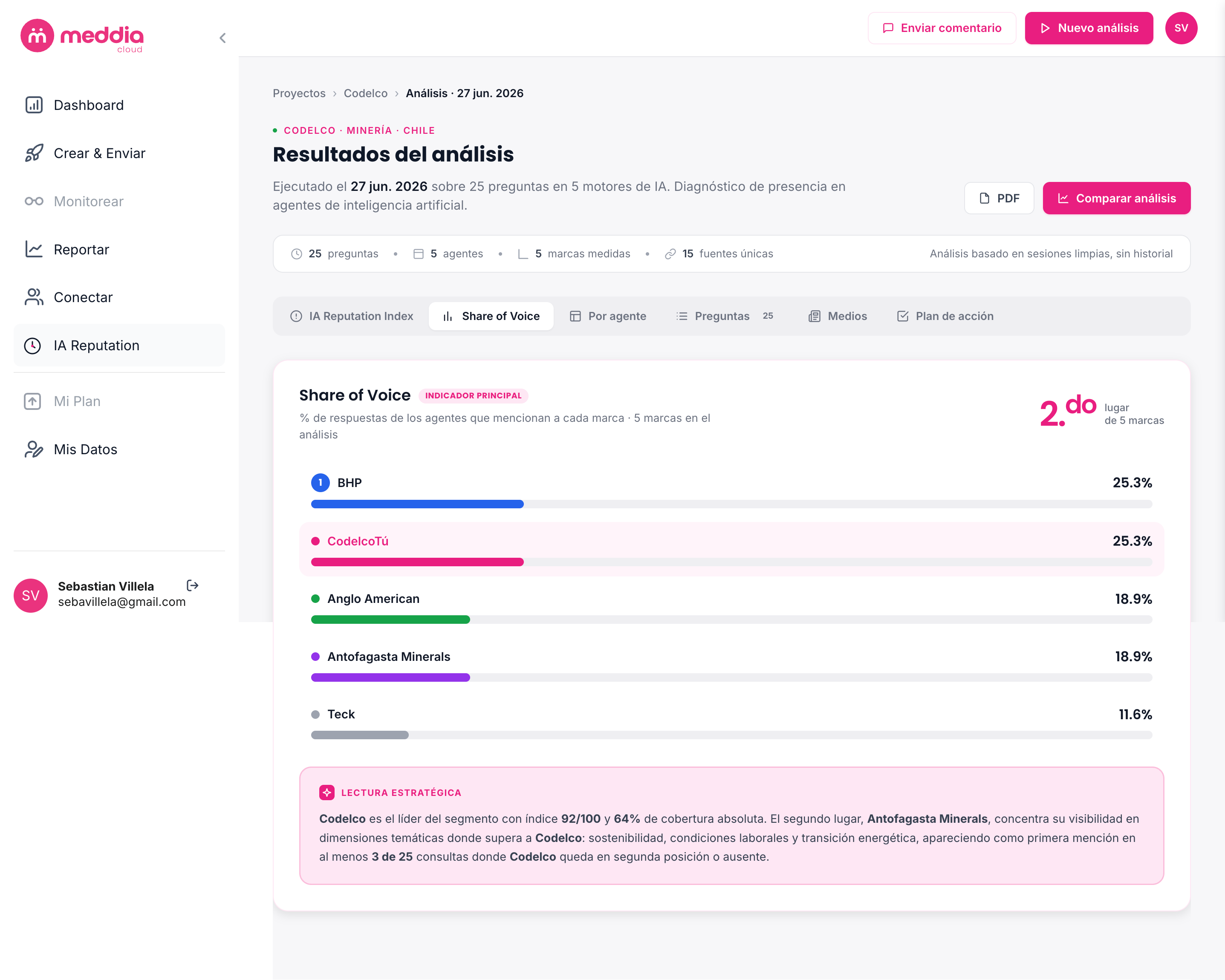Click the Monitorear sidebar label
The image size is (1225, 980).
tap(89, 201)
